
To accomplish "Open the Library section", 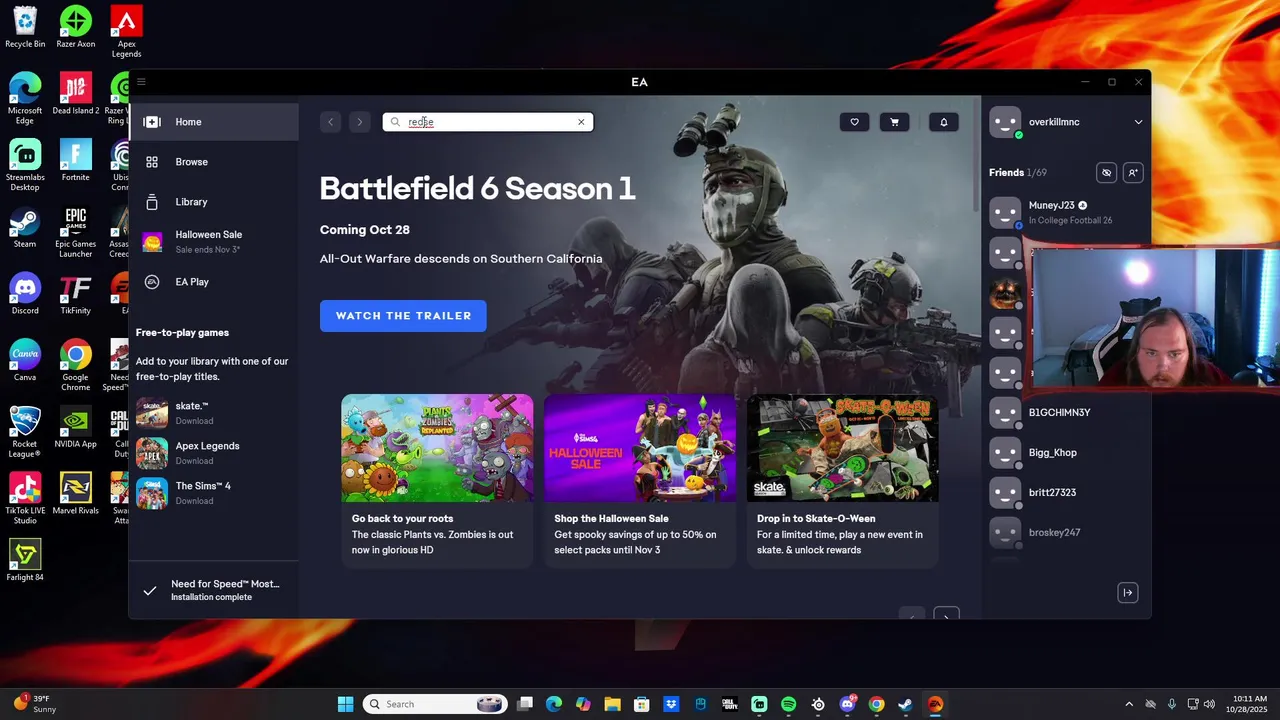I will point(214,202).
